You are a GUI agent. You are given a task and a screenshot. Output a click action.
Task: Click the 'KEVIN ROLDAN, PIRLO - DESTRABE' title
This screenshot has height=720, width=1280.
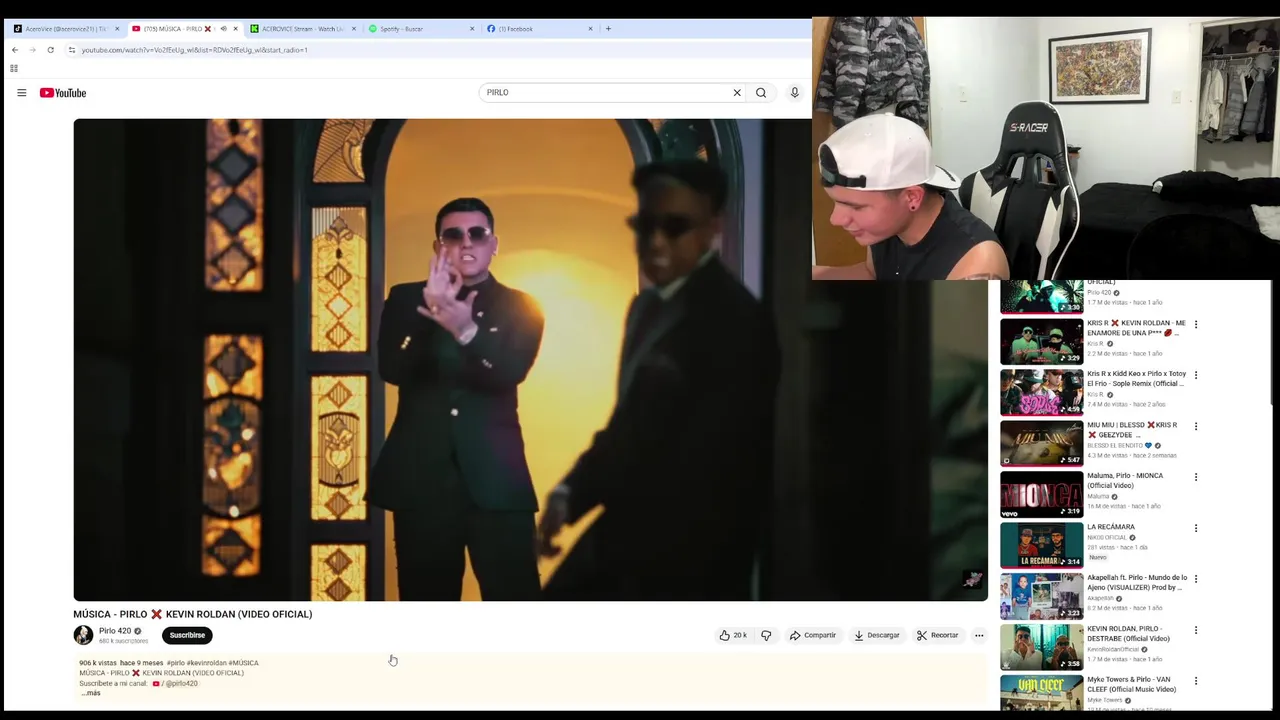coord(1129,633)
